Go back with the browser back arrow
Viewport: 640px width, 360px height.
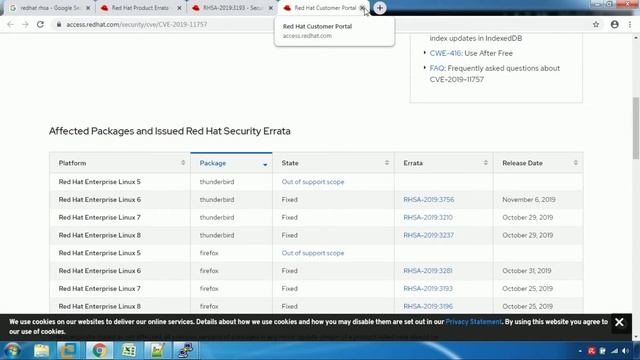coord(10,24)
